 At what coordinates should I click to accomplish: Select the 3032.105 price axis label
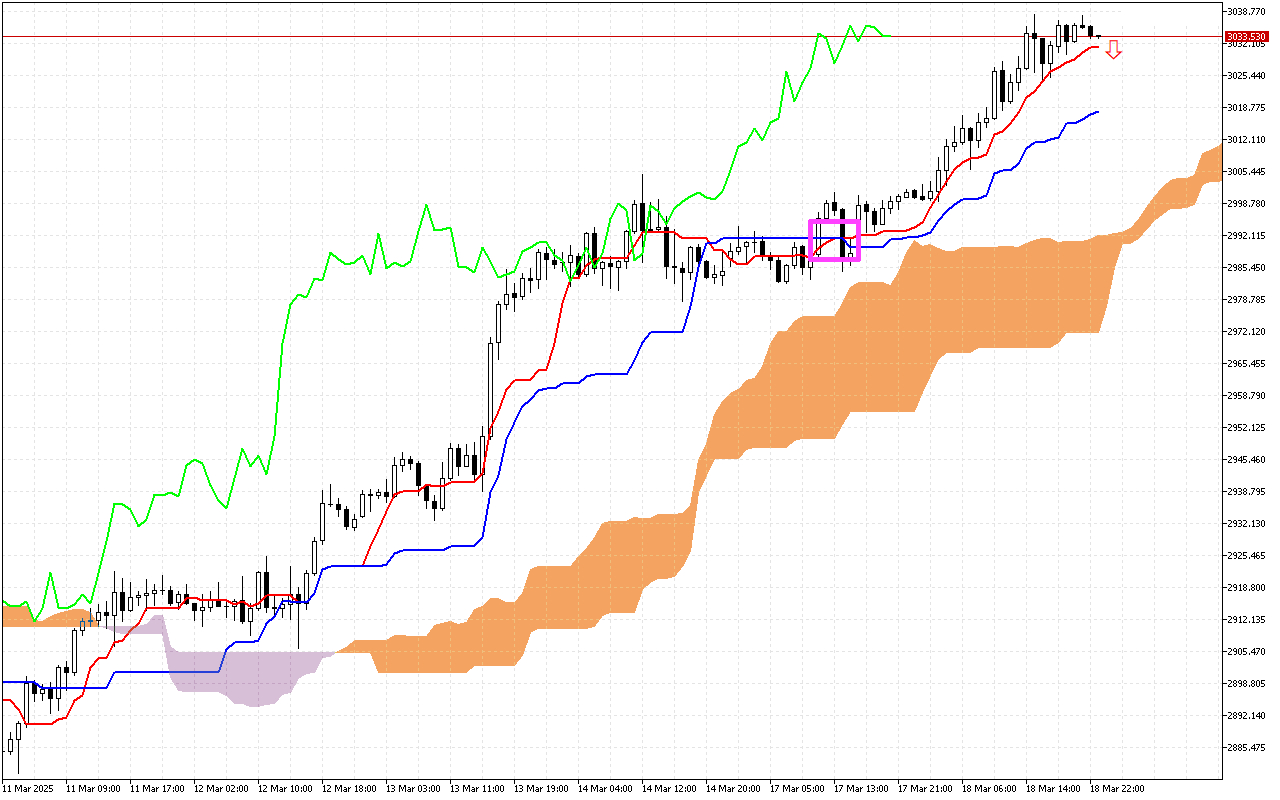click(x=1246, y=45)
